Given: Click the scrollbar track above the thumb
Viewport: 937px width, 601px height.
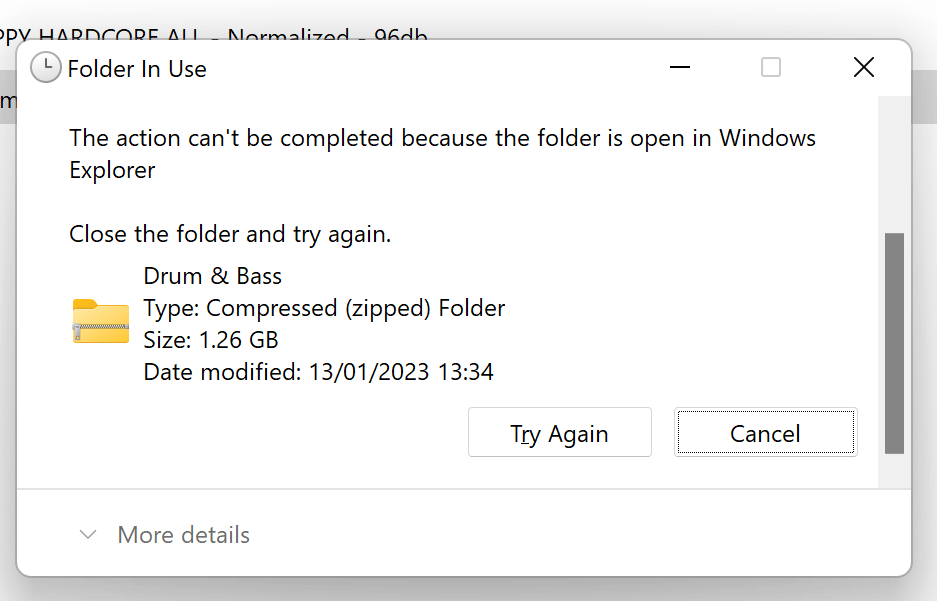Looking at the screenshot, I should [894, 164].
